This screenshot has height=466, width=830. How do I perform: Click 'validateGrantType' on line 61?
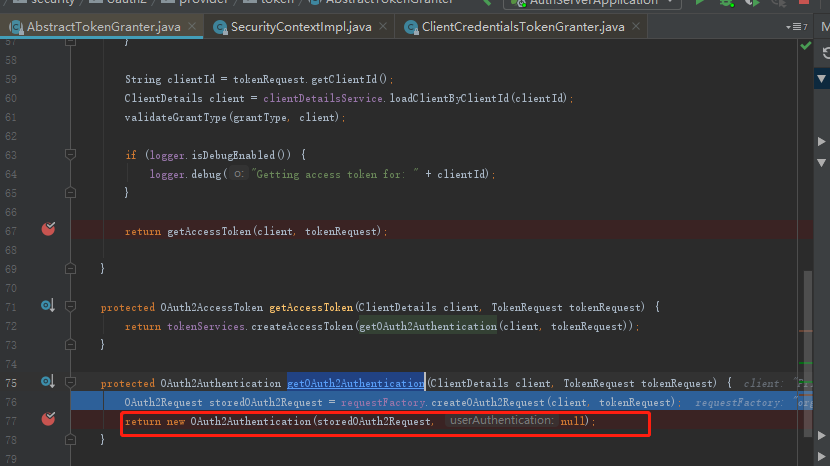[x=175, y=117]
